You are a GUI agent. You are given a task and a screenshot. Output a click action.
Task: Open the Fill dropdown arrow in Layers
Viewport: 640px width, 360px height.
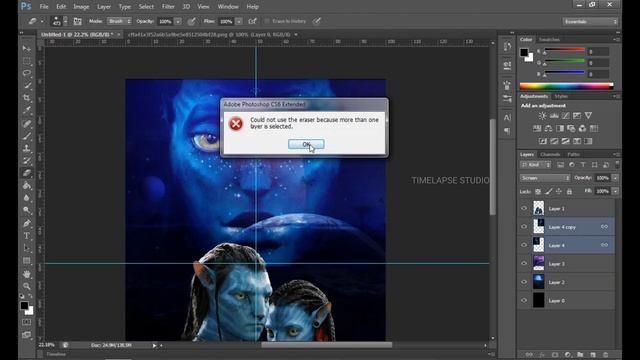point(616,191)
